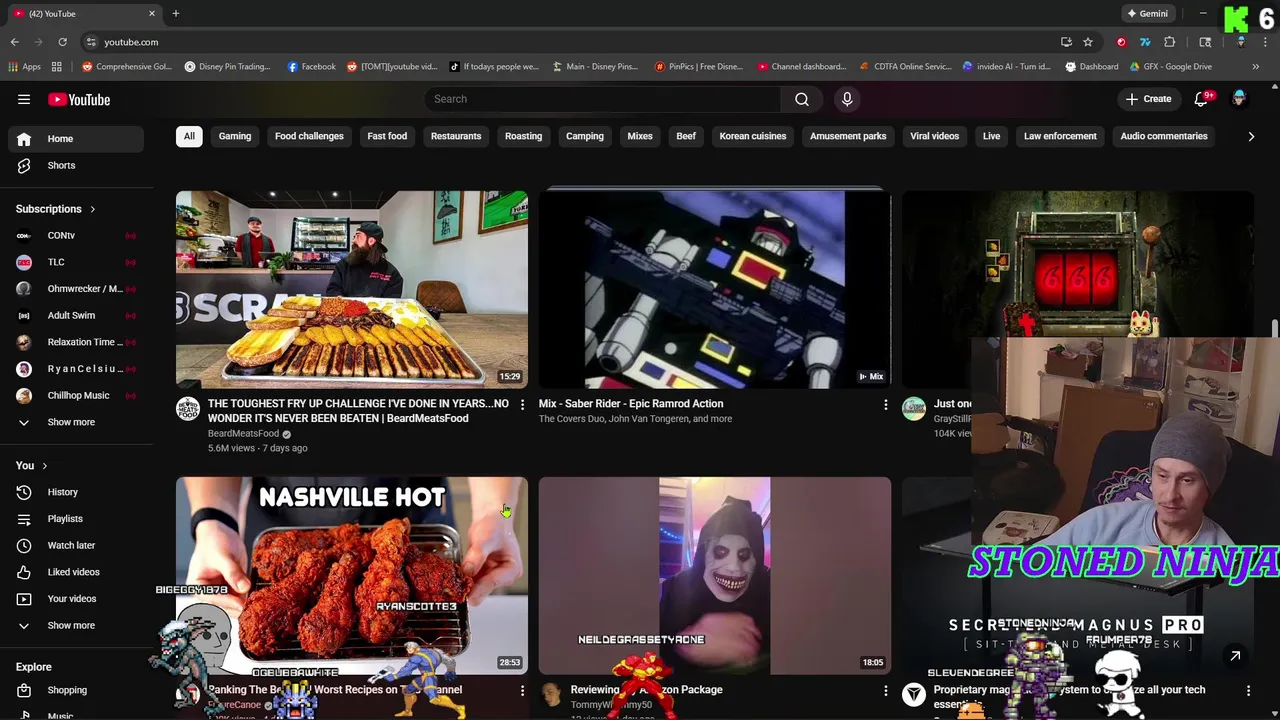Select the Audio commentaries chip
Viewport: 1280px width, 720px height.
pyautogui.click(x=1164, y=136)
